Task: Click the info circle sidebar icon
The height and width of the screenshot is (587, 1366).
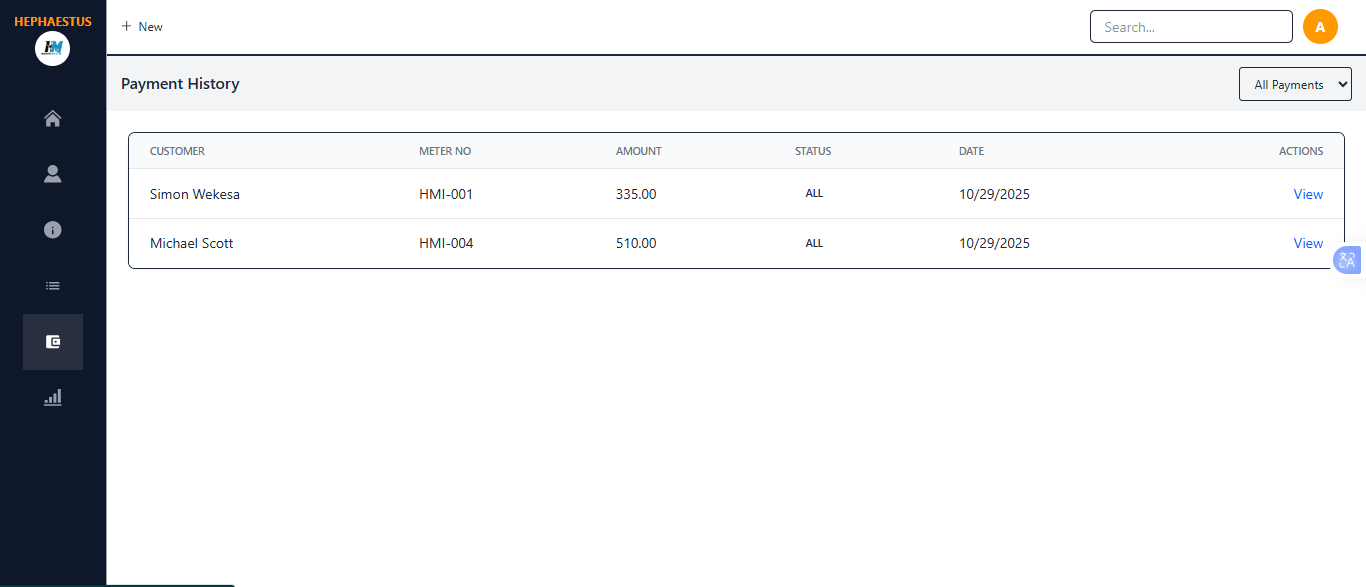Action: click(x=53, y=230)
